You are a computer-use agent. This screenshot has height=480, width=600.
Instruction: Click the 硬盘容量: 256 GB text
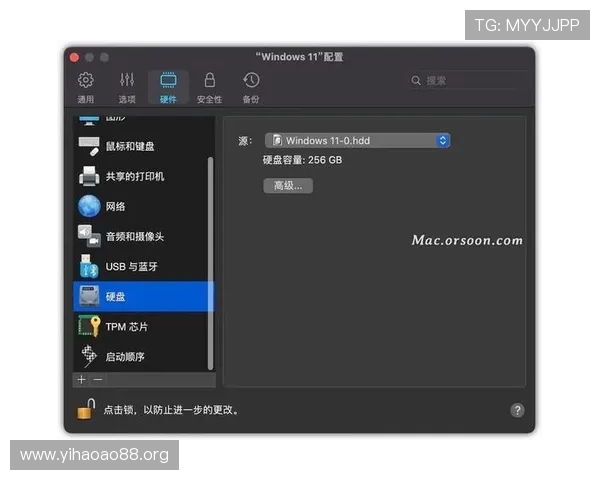click(302, 160)
